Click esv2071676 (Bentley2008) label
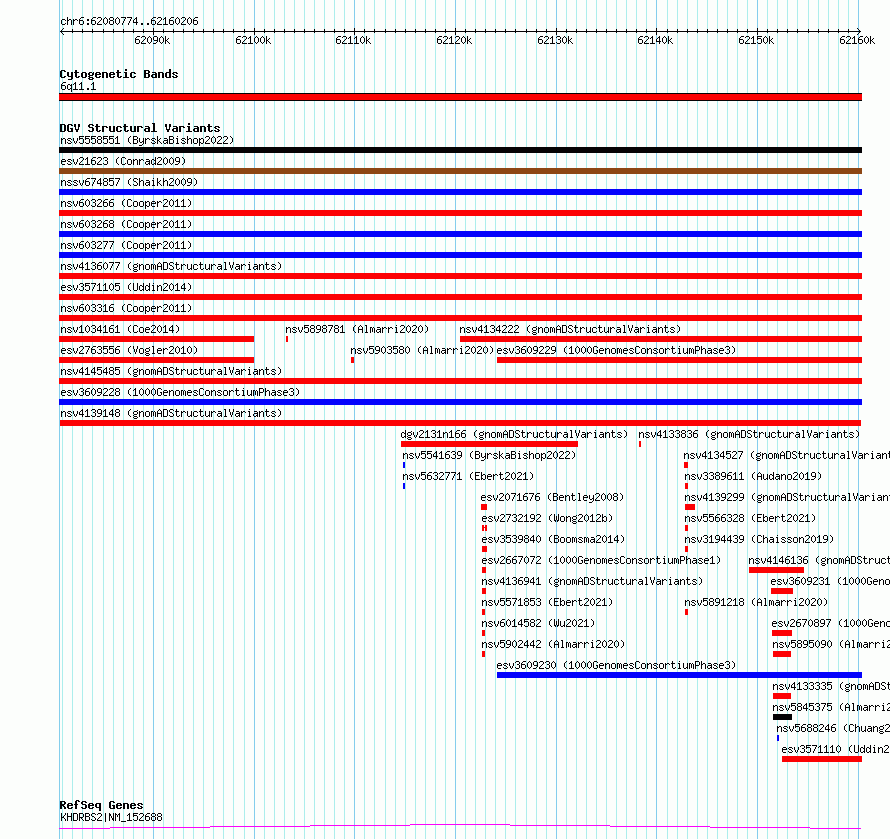 click(x=552, y=497)
